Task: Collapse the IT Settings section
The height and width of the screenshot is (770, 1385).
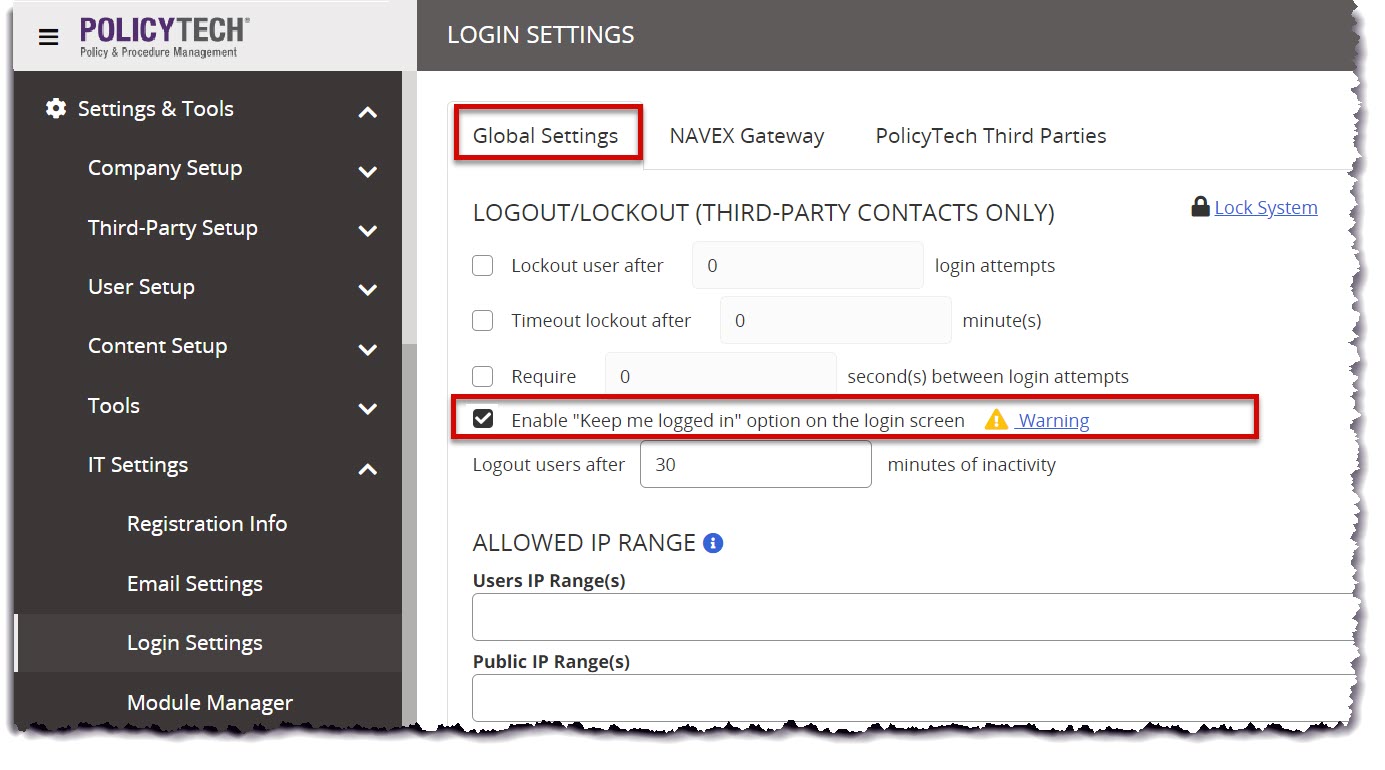Action: 138,464
